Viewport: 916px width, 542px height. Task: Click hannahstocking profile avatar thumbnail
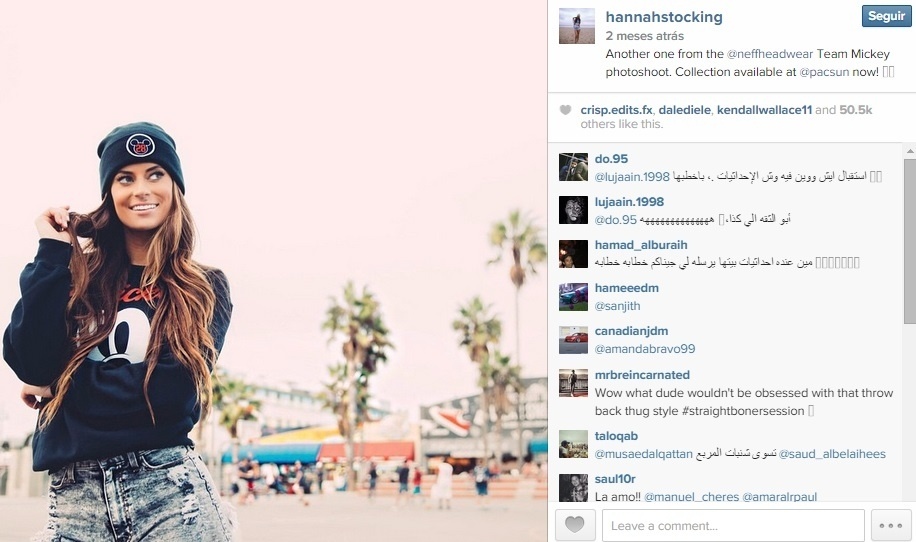click(577, 26)
